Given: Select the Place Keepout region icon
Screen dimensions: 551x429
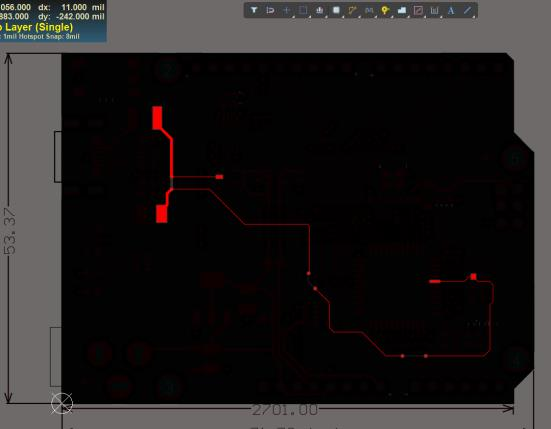Looking at the screenshot, I should click(x=418, y=10).
